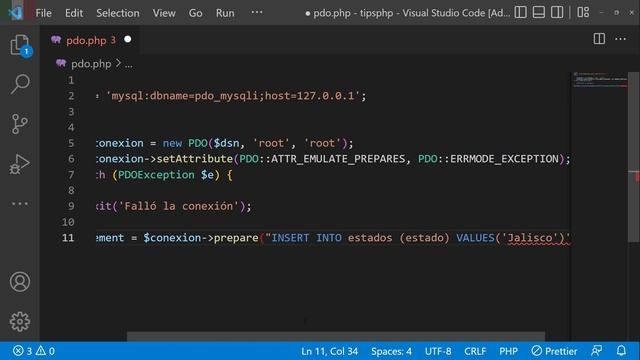This screenshot has height=360, width=640.
Task: Click the 'Falló la conexión' string
Action: click(179, 206)
